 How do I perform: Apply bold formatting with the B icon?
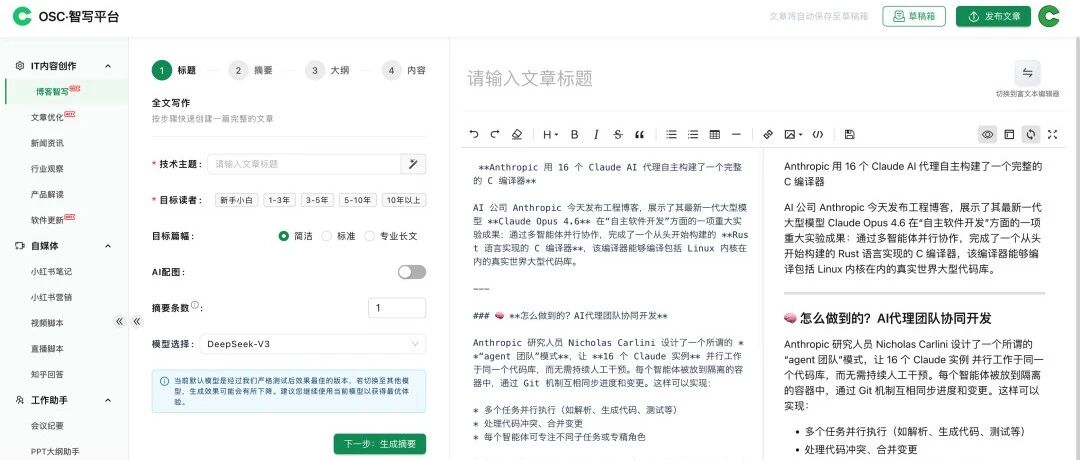coord(574,134)
